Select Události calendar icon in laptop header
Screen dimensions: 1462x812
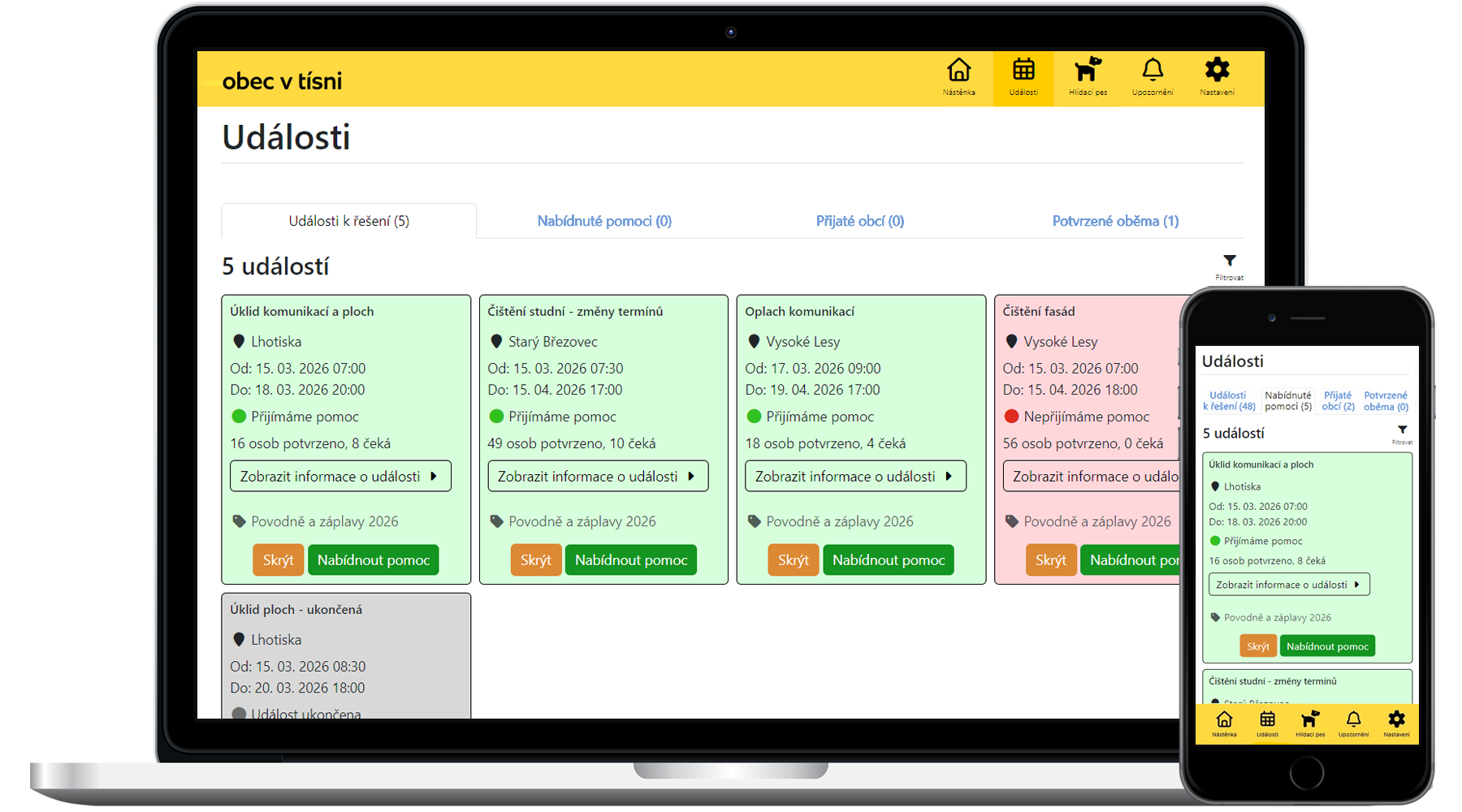pyautogui.click(x=1023, y=77)
